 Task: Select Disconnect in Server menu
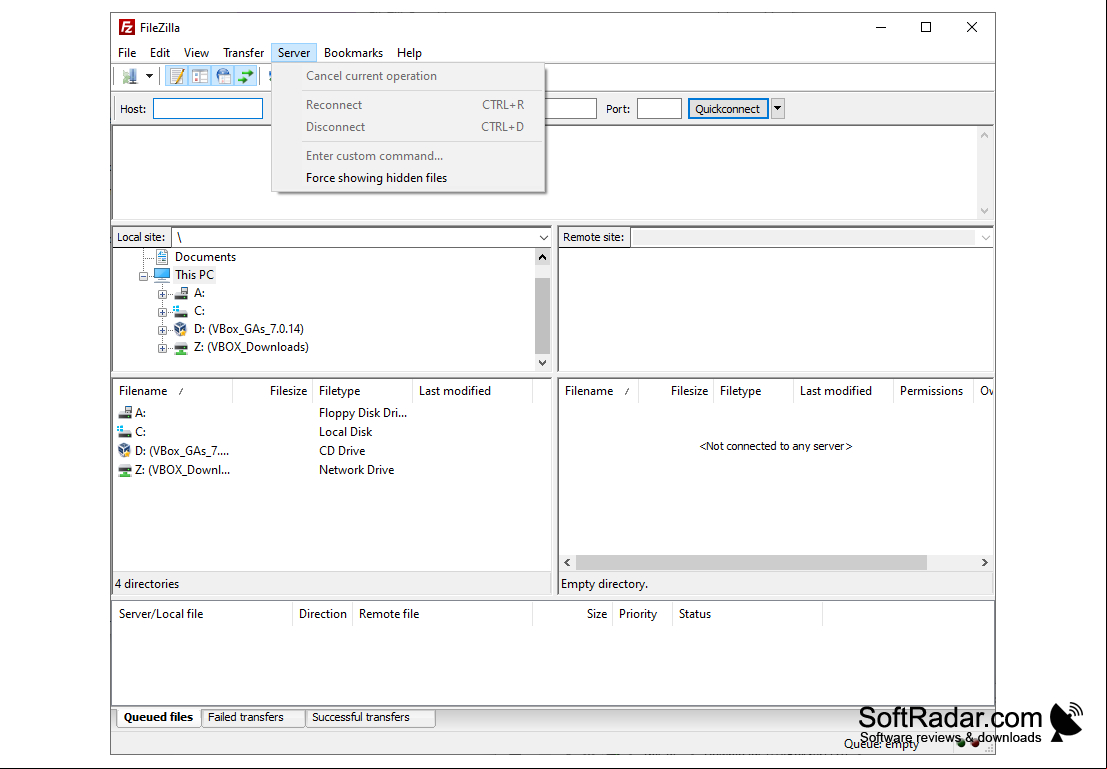point(408,127)
